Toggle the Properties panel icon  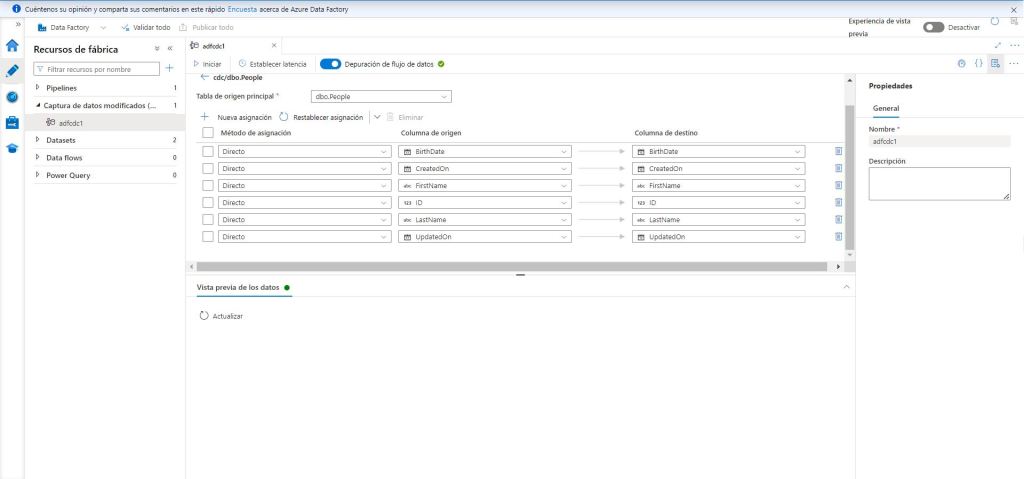[995, 63]
